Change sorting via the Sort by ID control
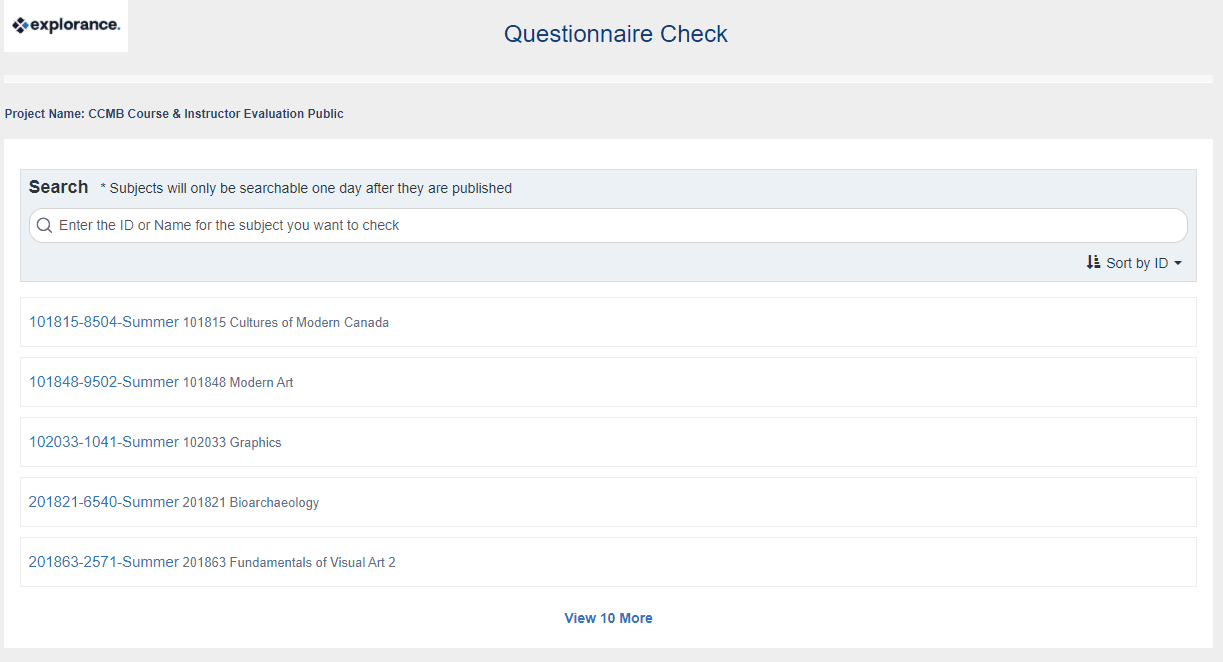1223x662 pixels. pos(1134,262)
